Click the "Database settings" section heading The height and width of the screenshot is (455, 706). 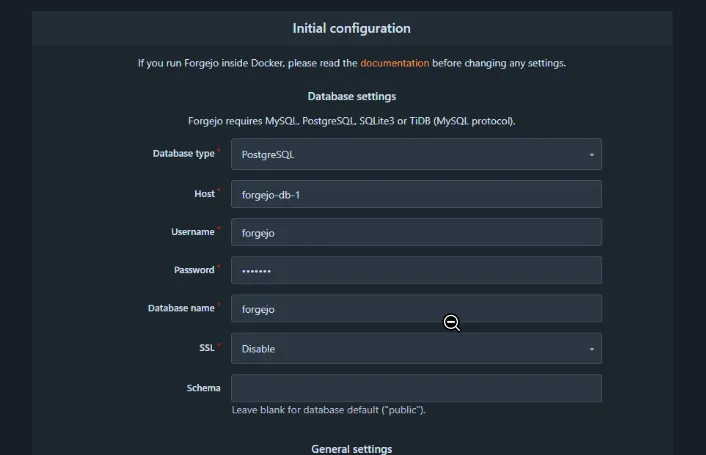[351, 96]
